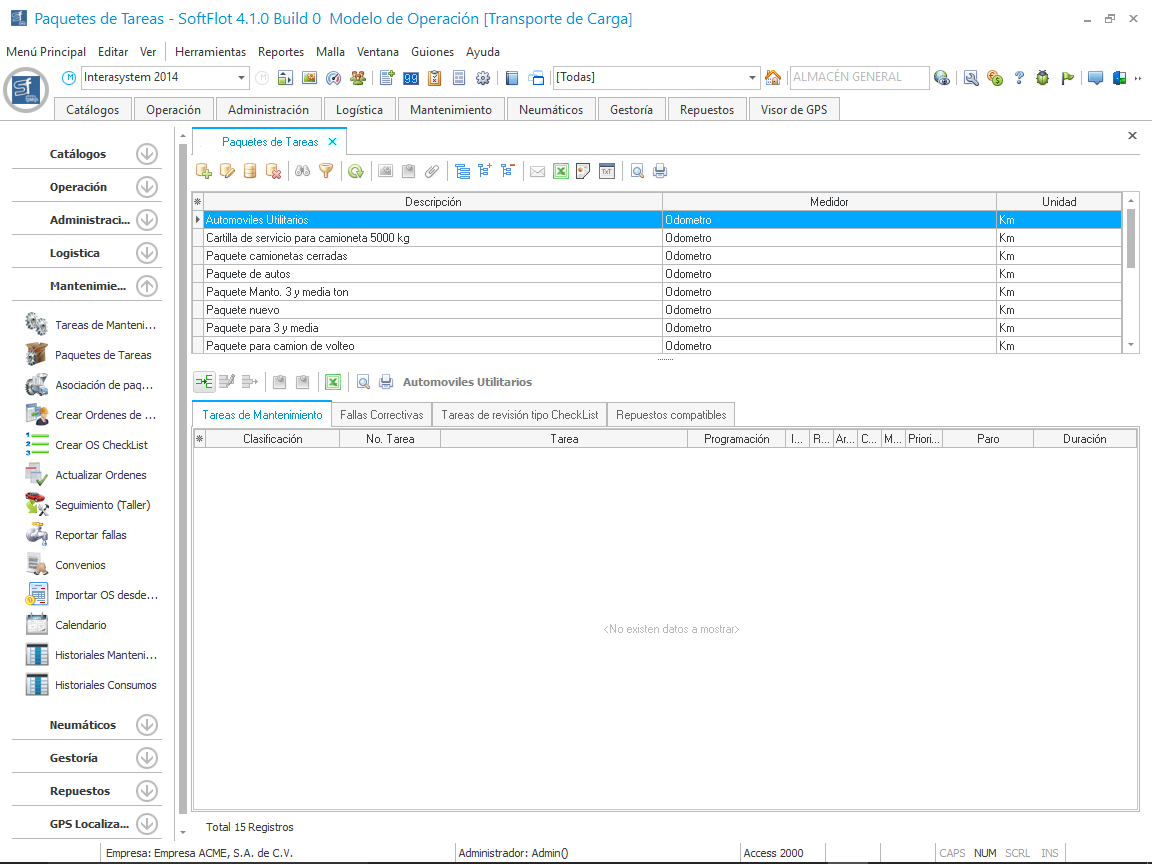Expand the Catálogos sidebar section
1152x864 pixels.
pos(147,154)
